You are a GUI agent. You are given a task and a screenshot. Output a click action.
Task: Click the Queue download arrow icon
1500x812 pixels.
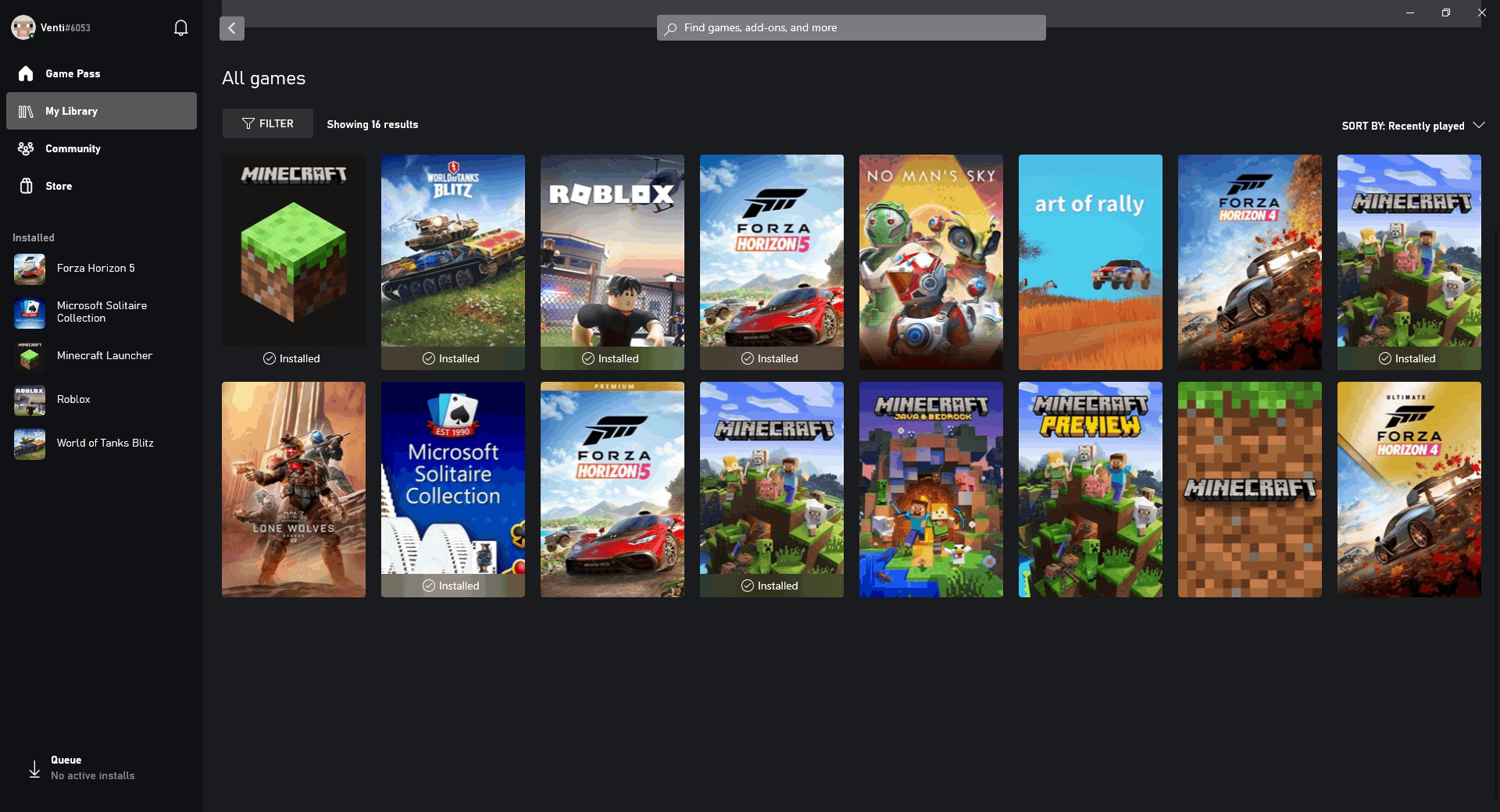click(x=34, y=769)
